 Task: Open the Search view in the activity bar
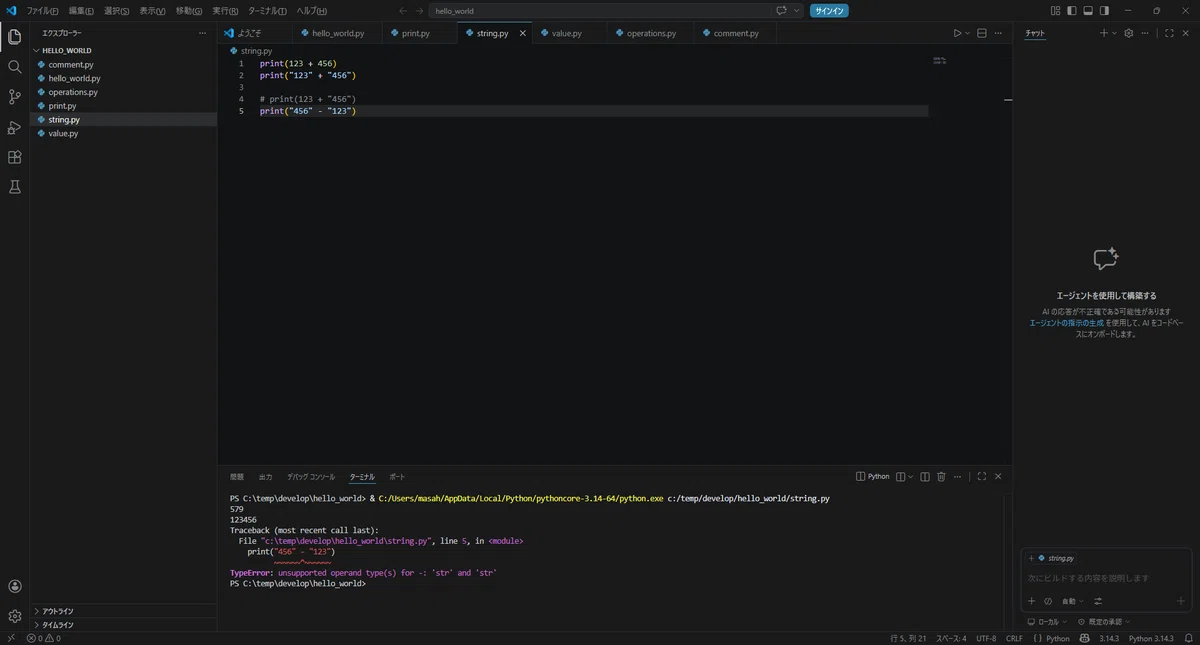point(15,67)
